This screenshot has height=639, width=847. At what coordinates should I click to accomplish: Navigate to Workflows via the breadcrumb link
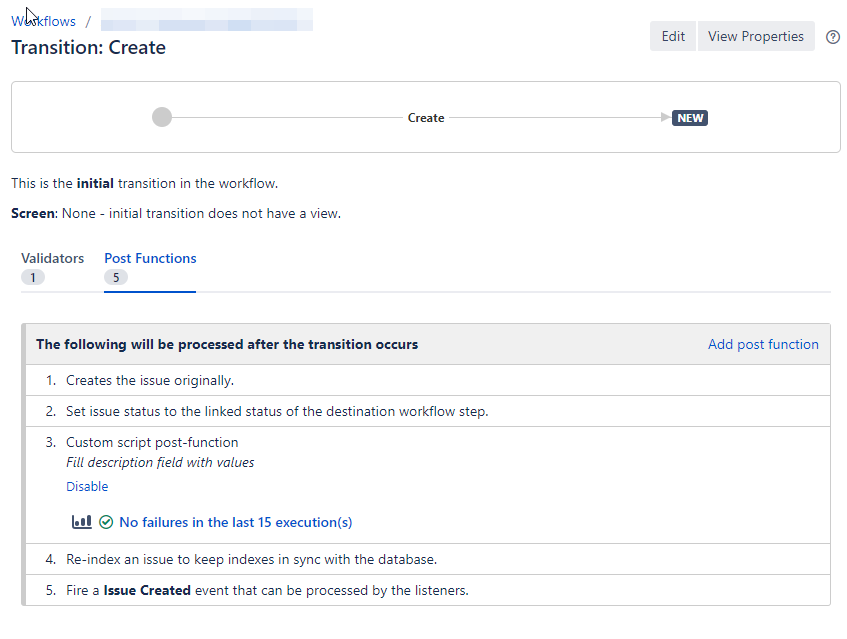(43, 21)
